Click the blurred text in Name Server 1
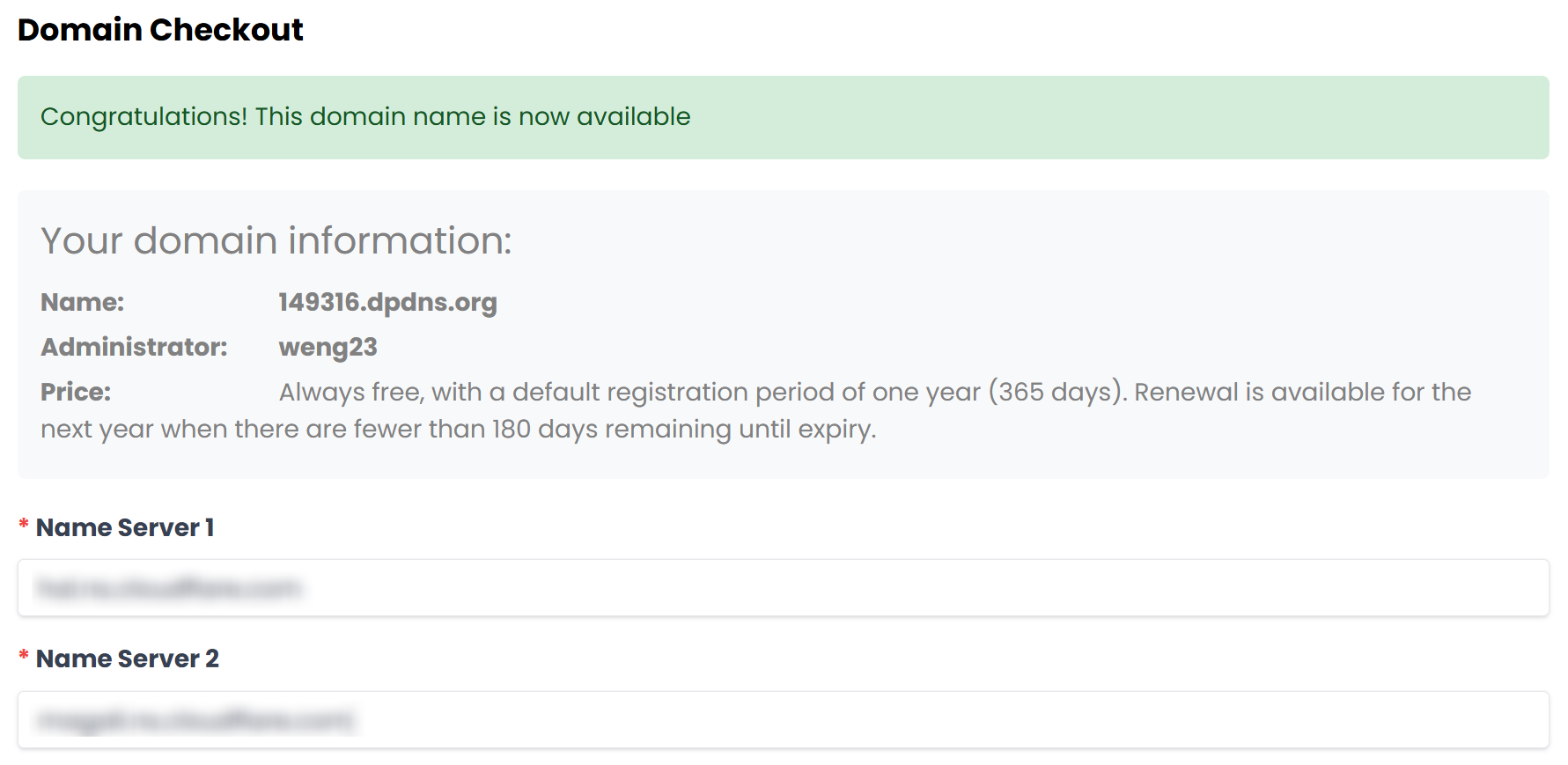The width and height of the screenshot is (1568, 765). 168,588
